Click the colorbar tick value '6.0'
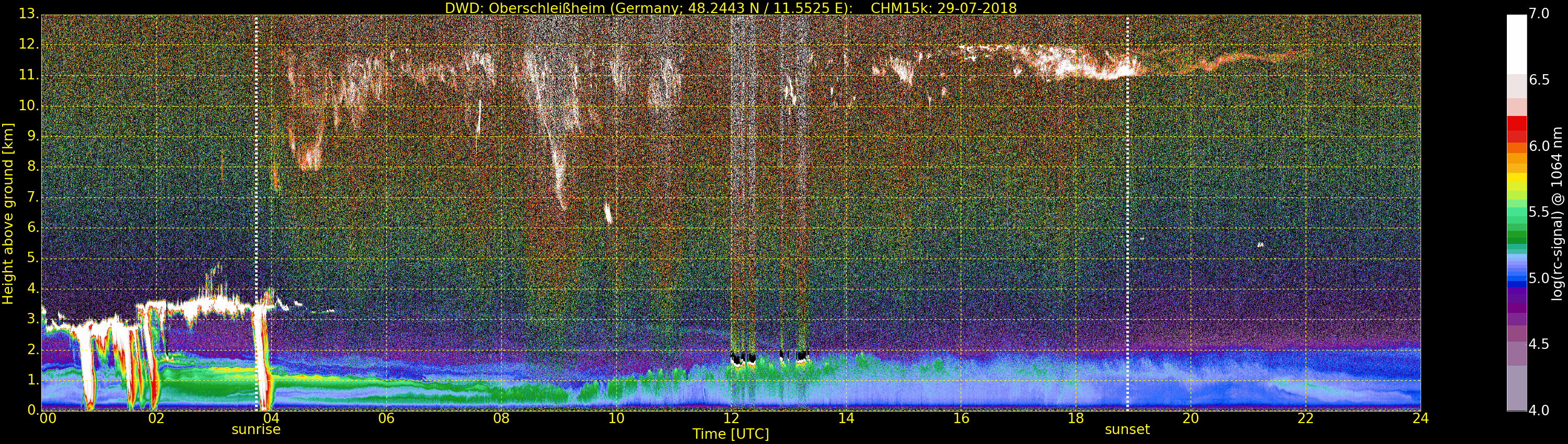 coord(1540,146)
